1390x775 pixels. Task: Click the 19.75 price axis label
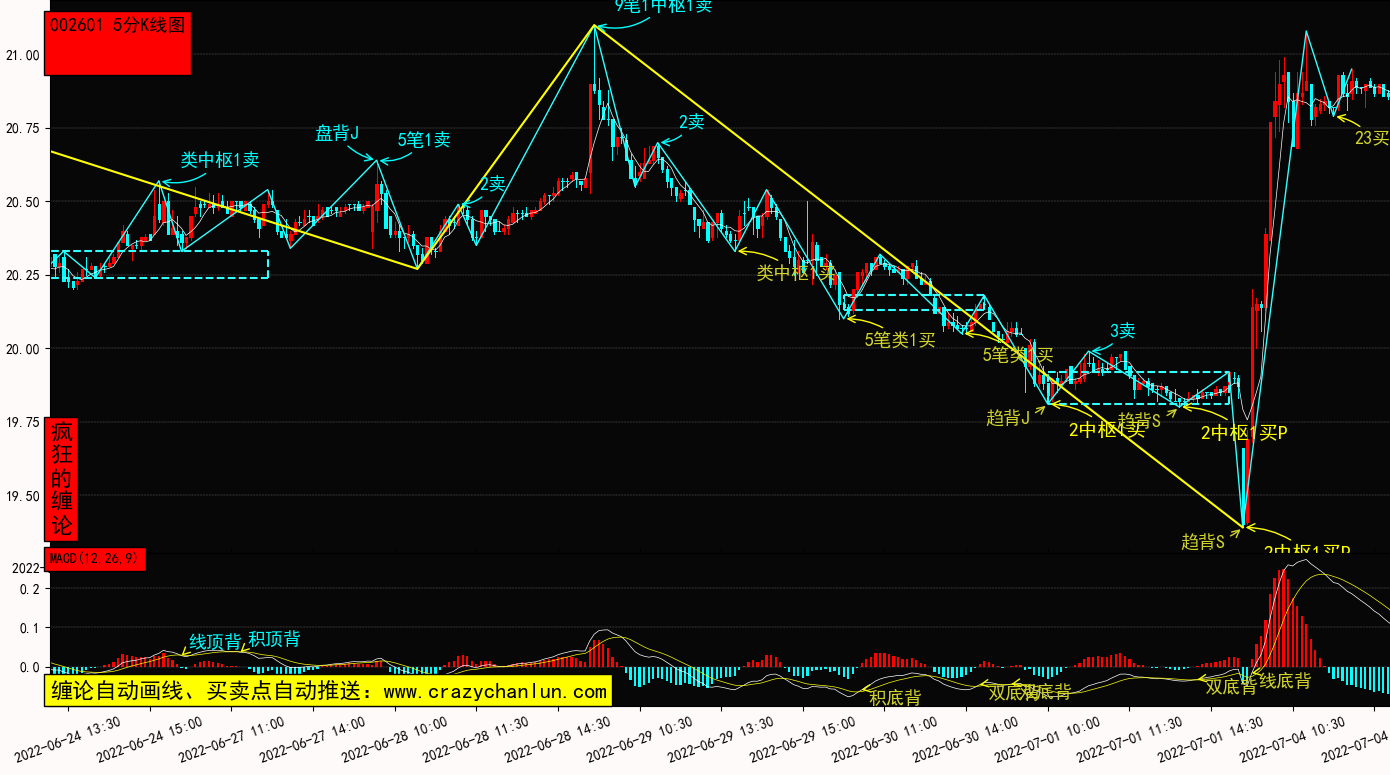coord(22,422)
